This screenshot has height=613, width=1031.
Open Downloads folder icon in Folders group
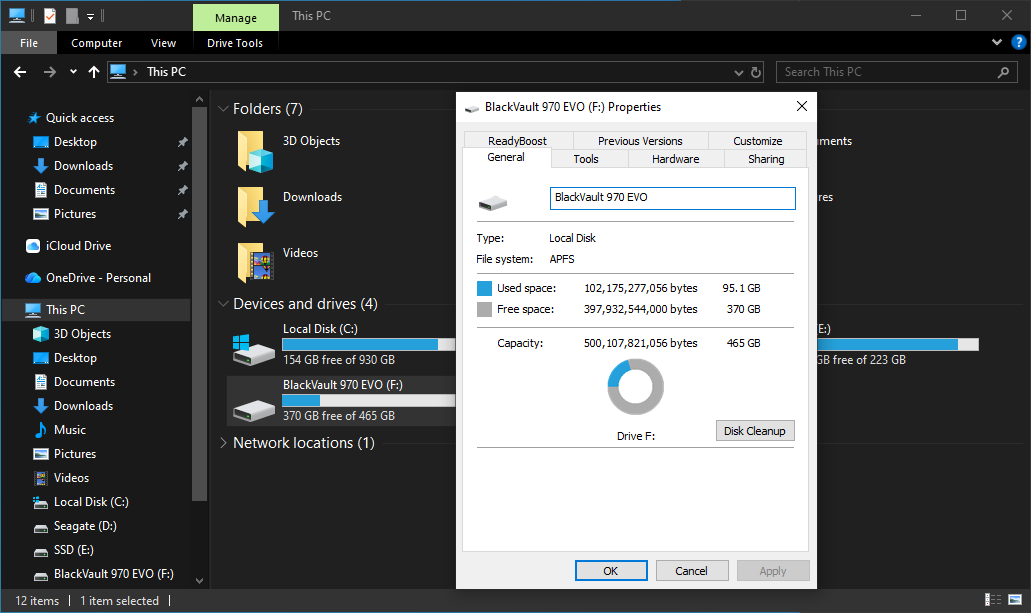point(255,207)
